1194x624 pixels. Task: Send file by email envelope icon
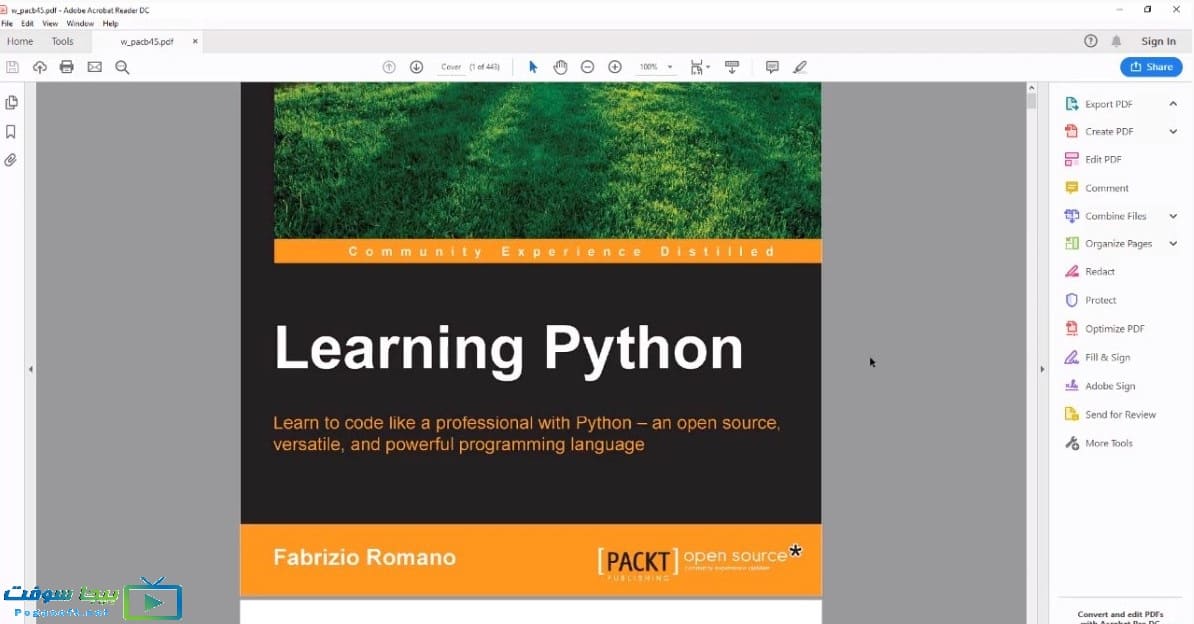click(x=94, y=67)
